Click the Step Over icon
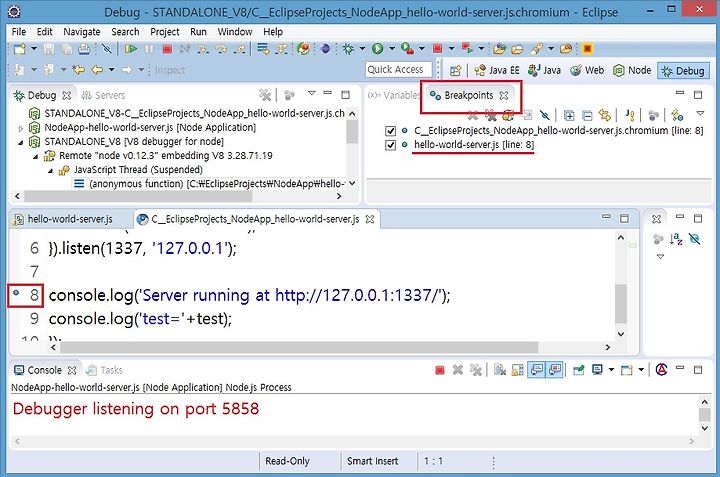 tap(221, 49)
